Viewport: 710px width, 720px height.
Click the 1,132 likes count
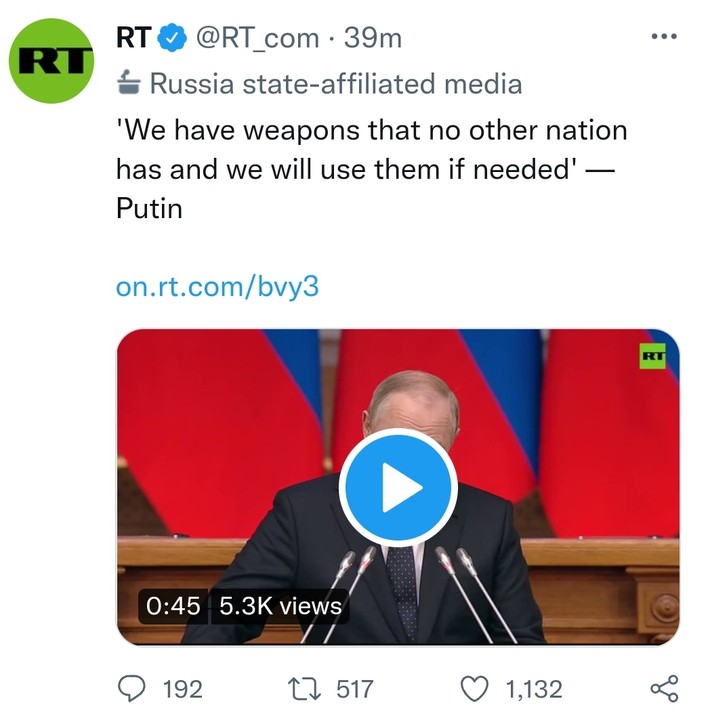[534, 688]
